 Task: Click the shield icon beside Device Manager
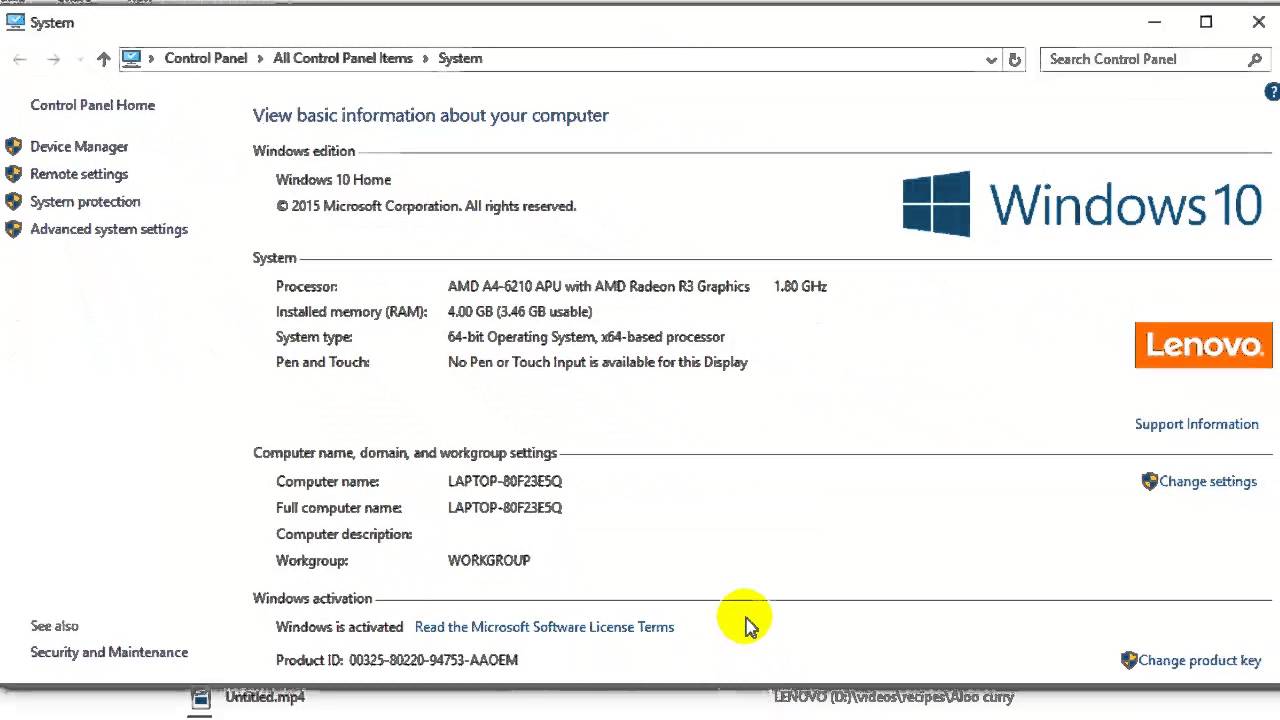pyautogui.click(x=13, y=146)
